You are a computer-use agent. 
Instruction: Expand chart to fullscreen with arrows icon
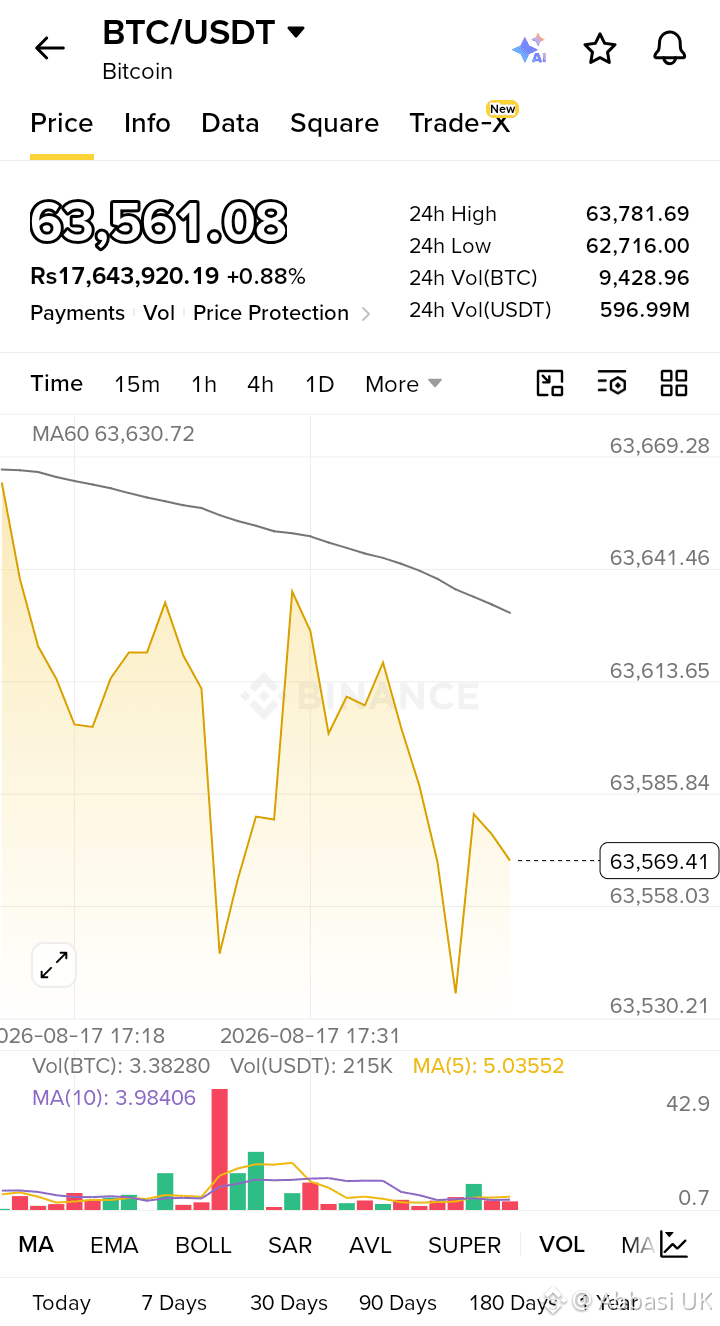pos(54,965)
